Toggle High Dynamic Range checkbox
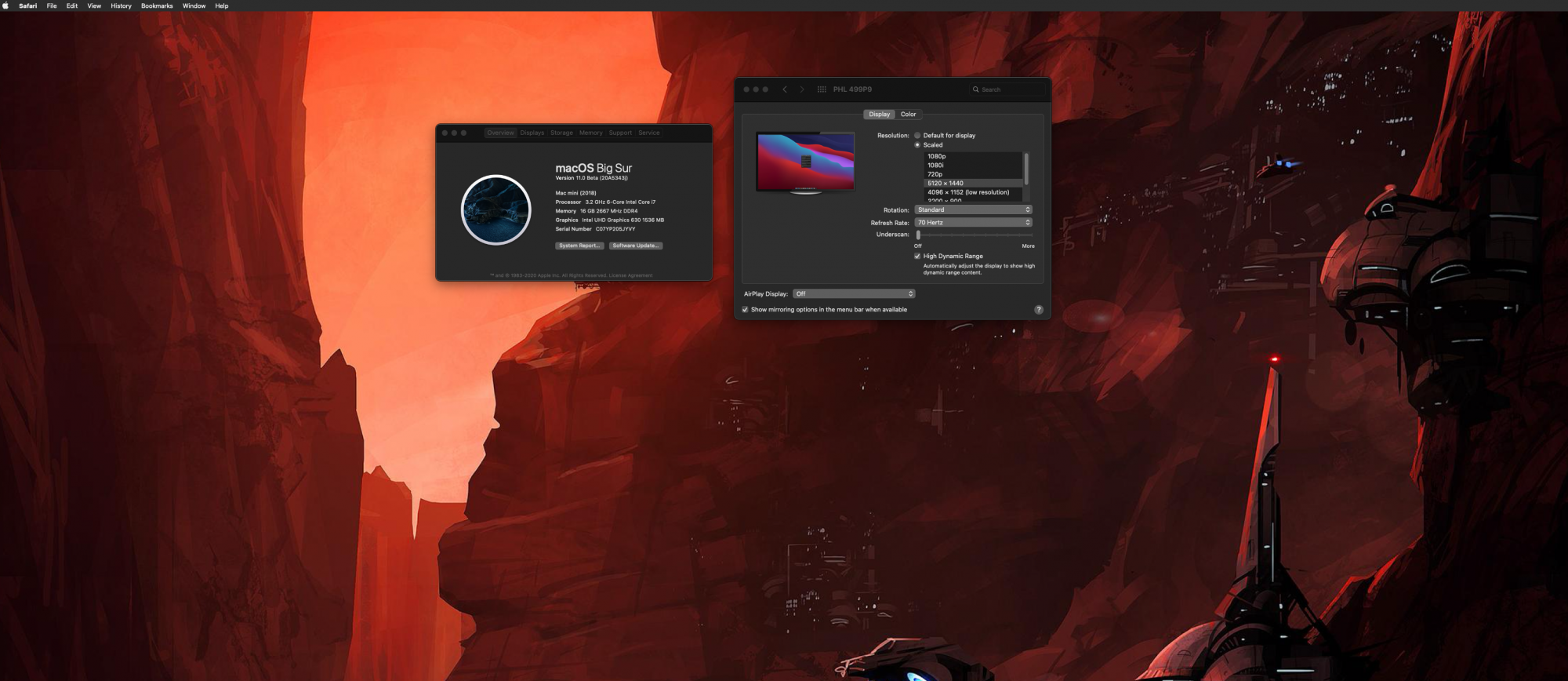1568x681 pixels. point(917,256)
